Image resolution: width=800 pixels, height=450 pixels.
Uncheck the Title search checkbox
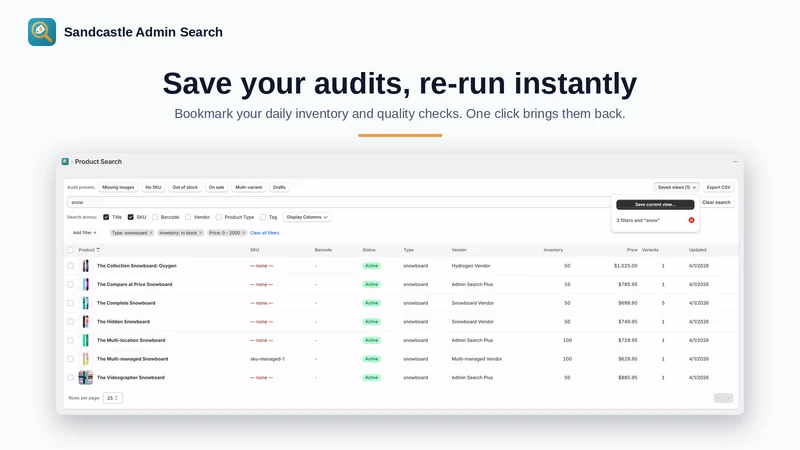pyautogui.click(x=106, y=217)
